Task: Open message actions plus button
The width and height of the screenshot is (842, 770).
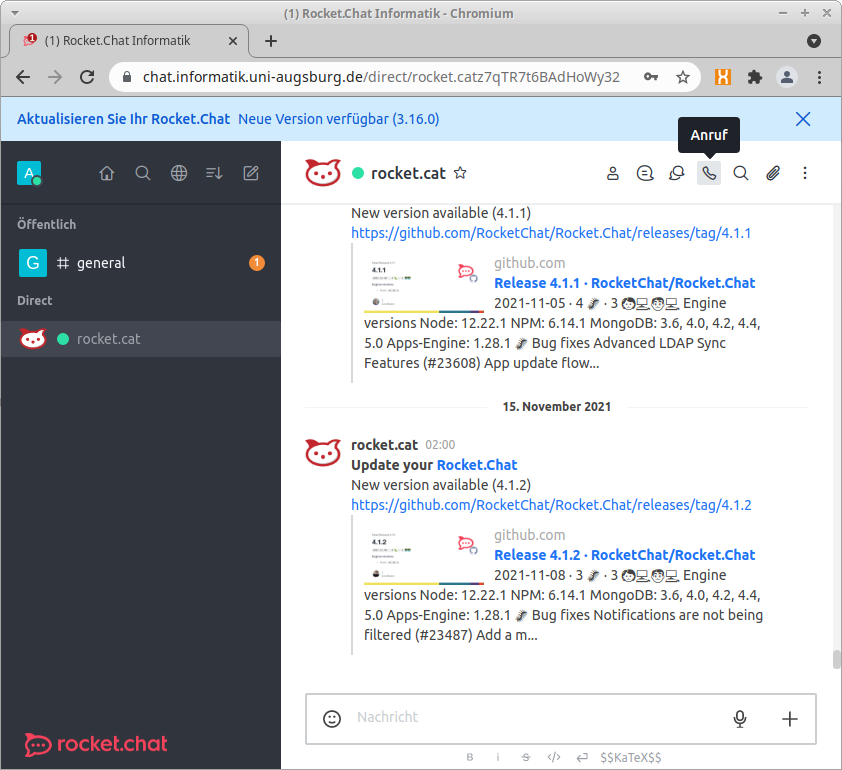Action: 789,718
